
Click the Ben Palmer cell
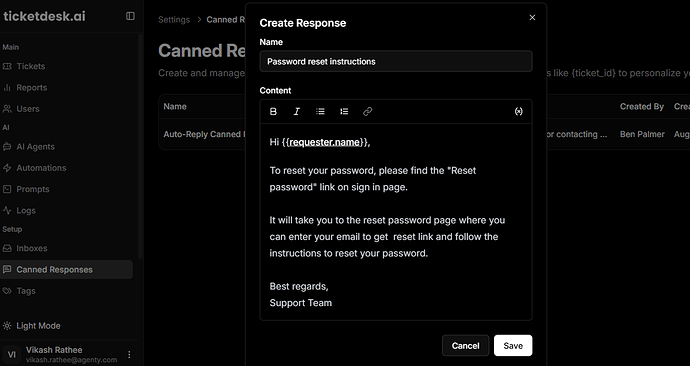tap(642, 135)
